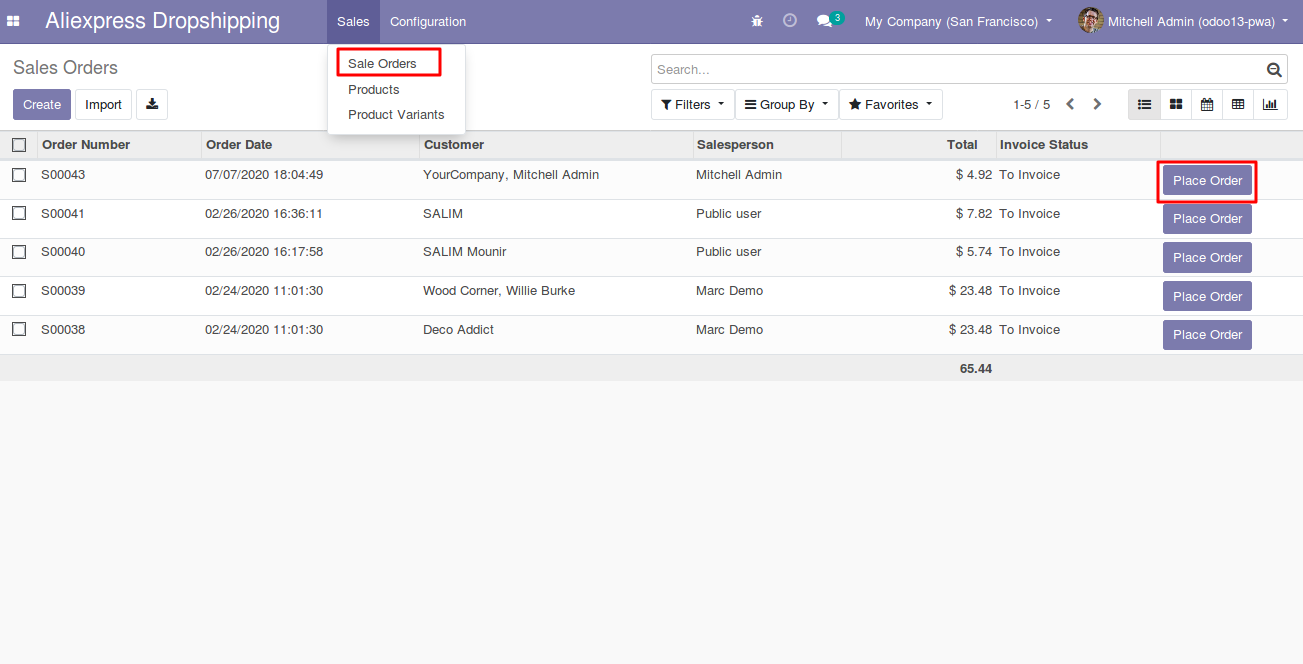This screenshot has width=1303, height=664.
Task: Tick the checkbox for order S00039
Action: click(19, 291)
